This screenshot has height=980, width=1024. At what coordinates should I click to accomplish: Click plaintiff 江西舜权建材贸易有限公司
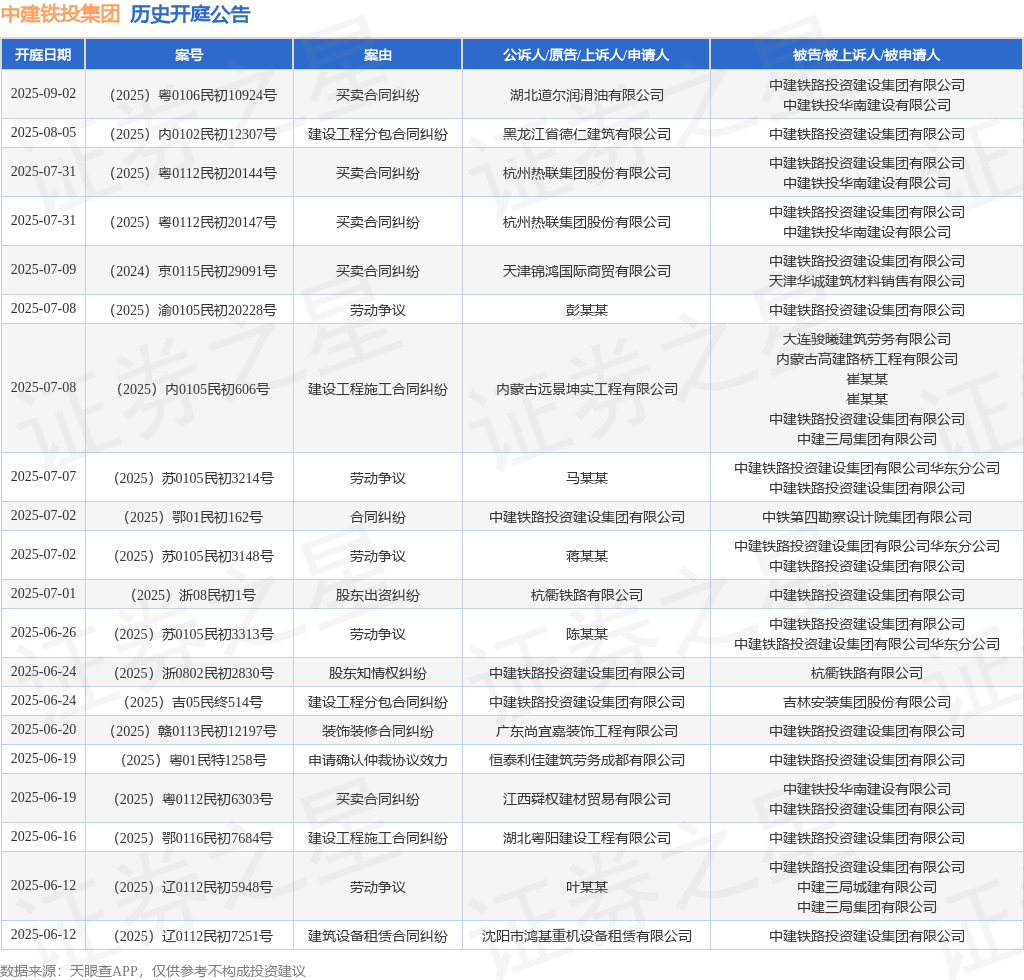[x=586, y=799]
